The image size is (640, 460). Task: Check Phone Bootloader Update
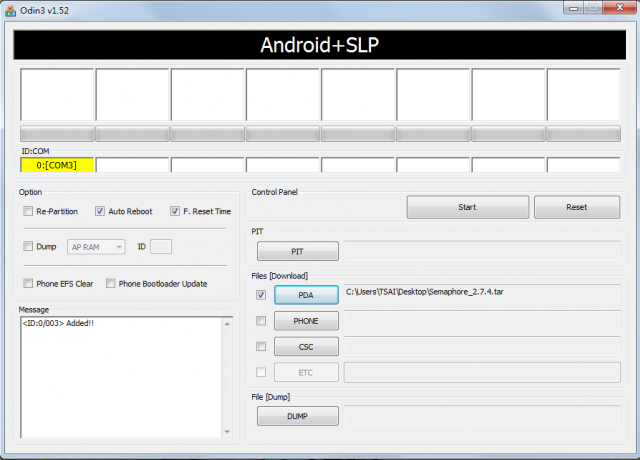coord(111,283)
